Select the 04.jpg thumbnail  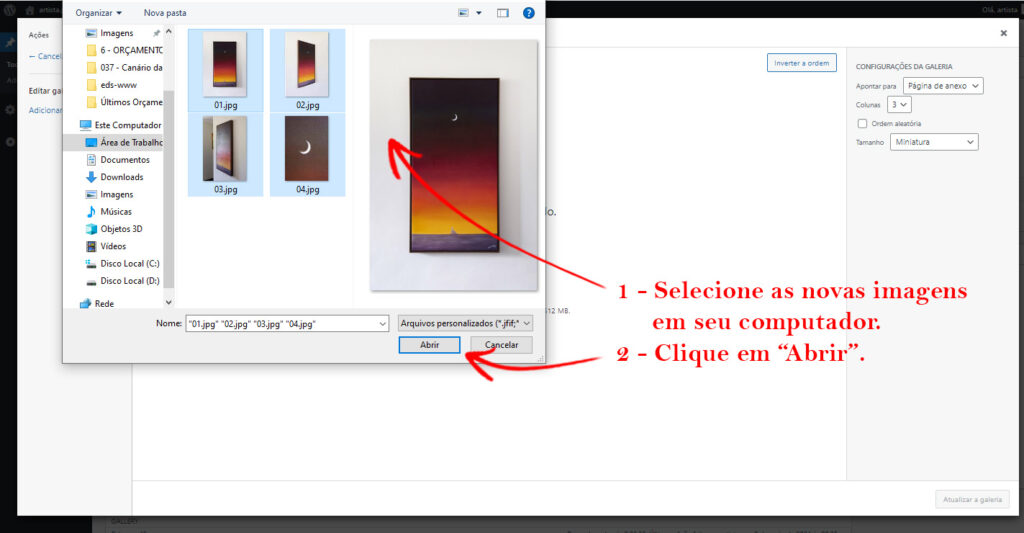(307, 154)
